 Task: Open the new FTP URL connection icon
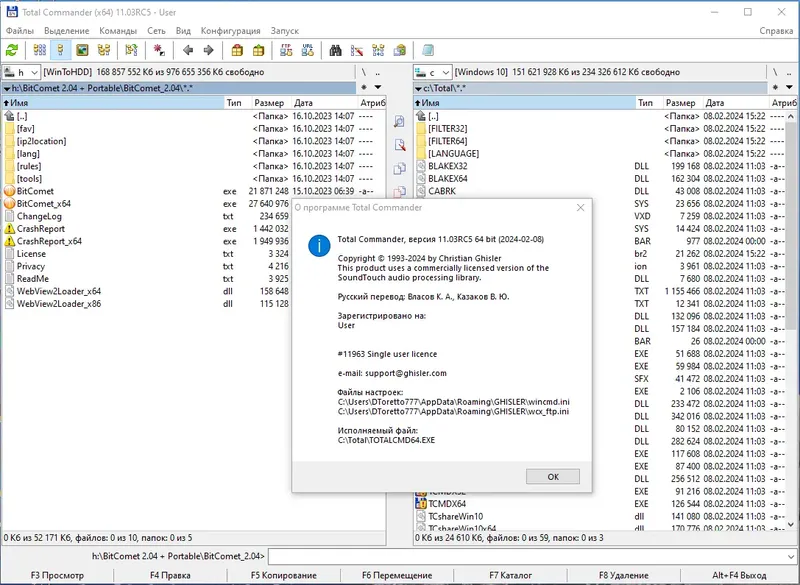308,50
